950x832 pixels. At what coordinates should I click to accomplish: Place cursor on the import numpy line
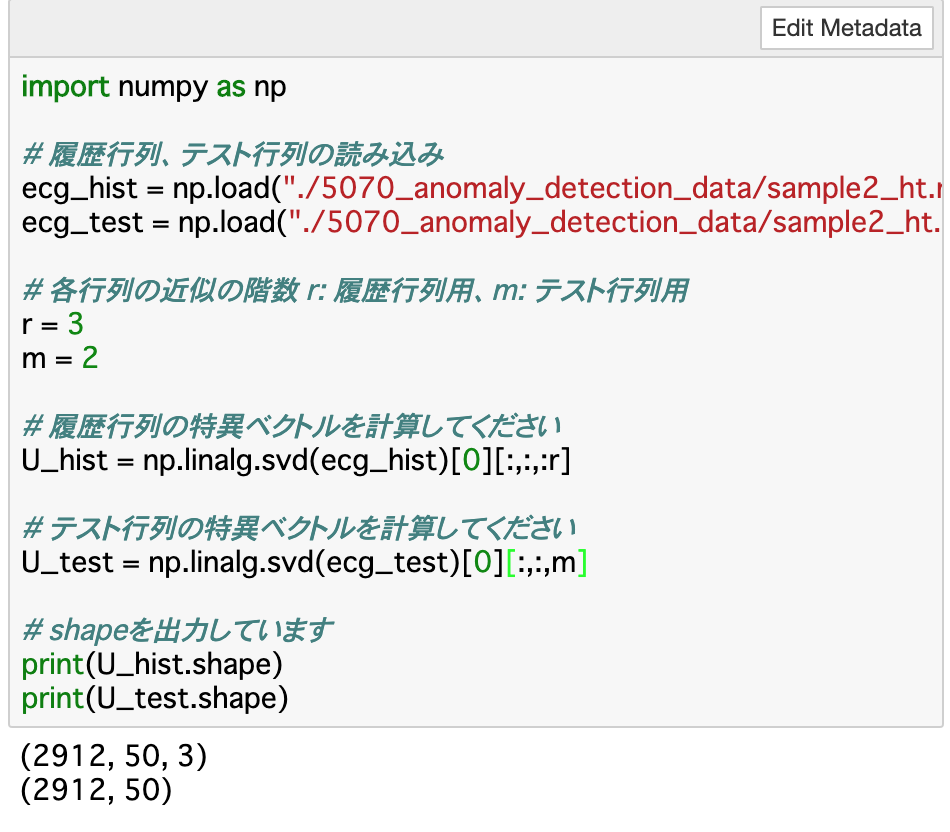150,88
